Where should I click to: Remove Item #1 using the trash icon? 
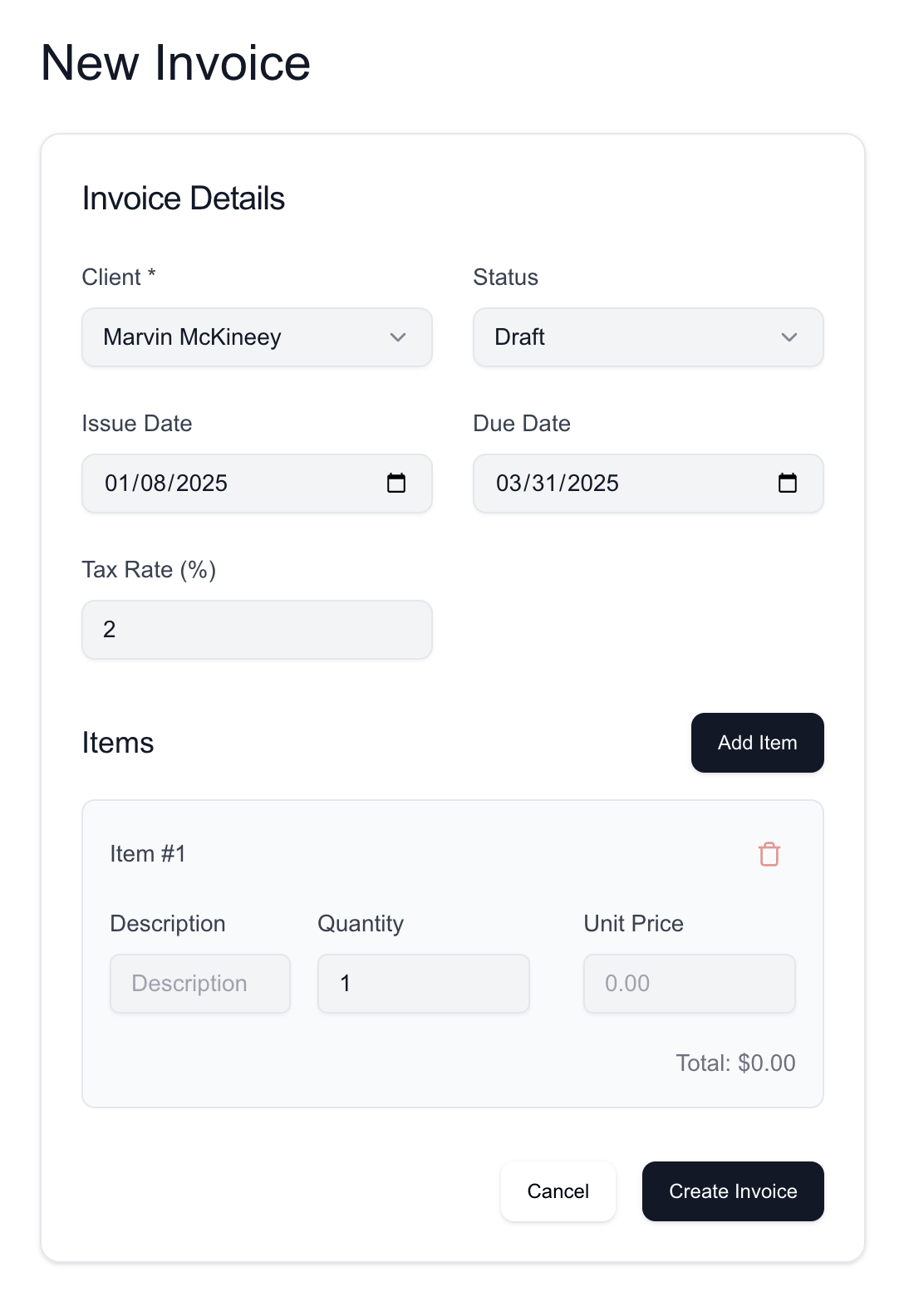click(768, 853)
